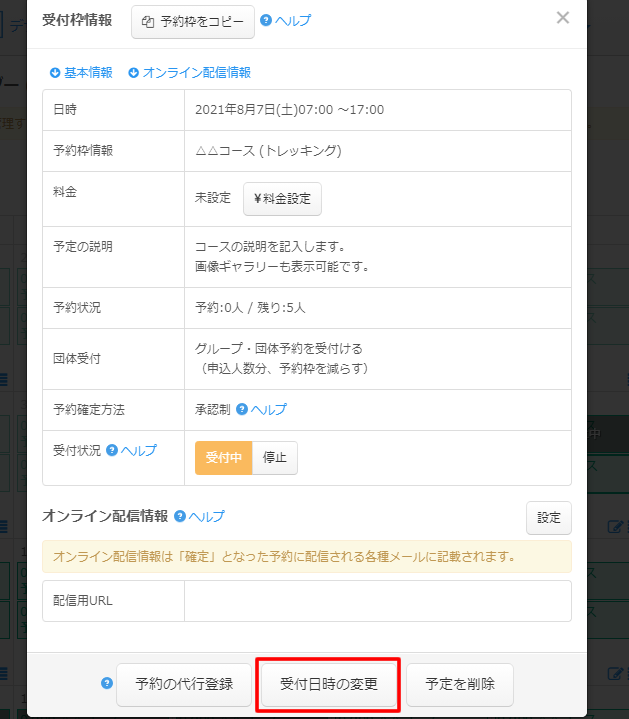
Task: Switch reception status to 停止
Action: 274,458
